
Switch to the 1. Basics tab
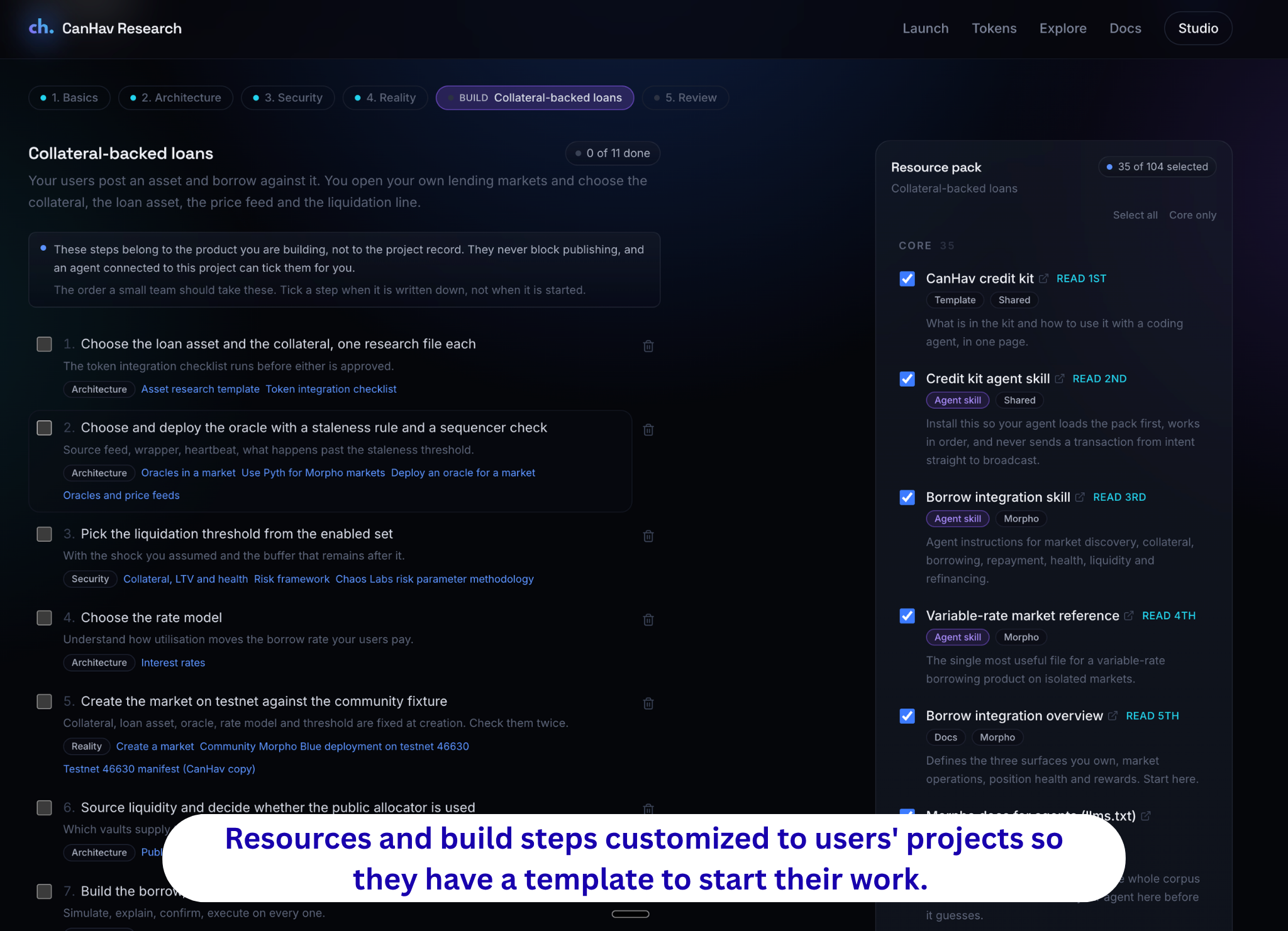(69, 97)
